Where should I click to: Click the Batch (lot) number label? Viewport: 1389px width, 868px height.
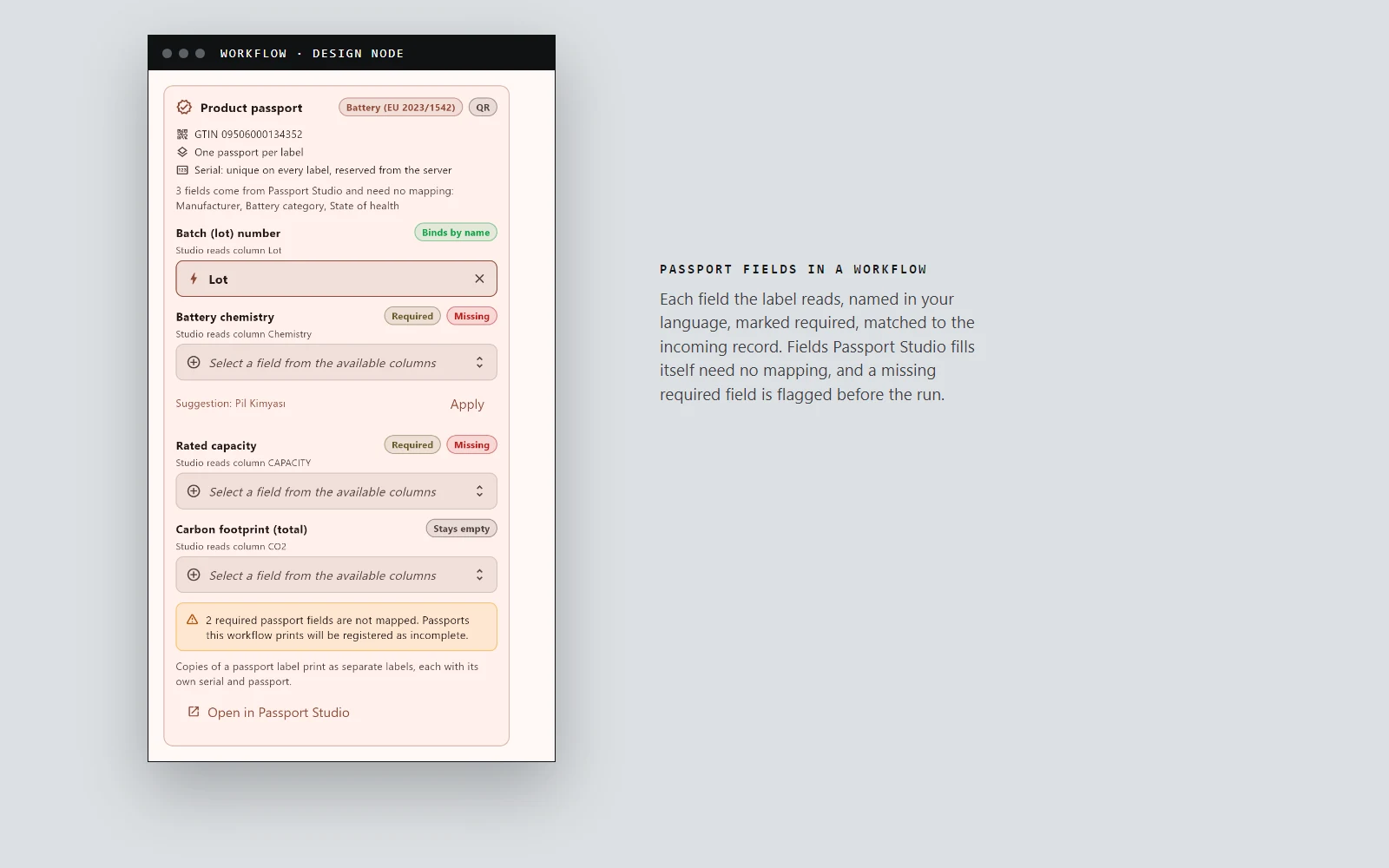click(x=228, y=233)
